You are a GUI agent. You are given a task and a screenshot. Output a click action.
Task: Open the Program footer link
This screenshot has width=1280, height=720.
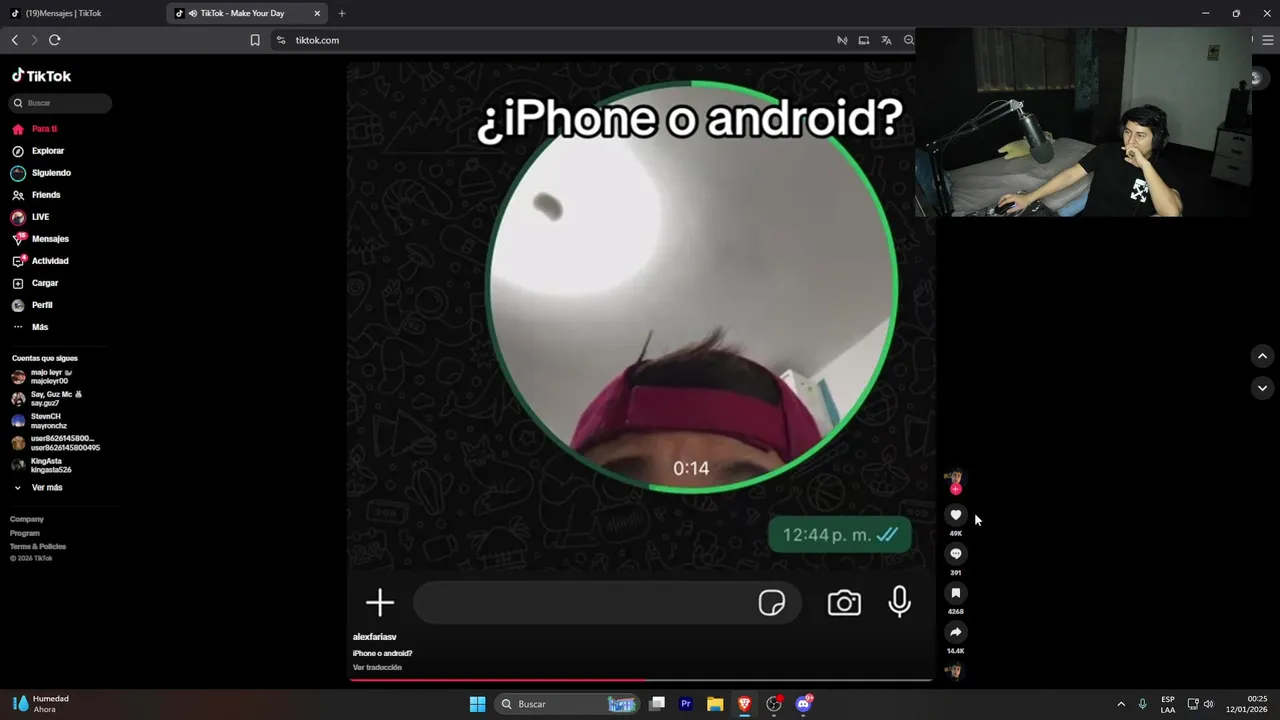pos(25,533)
